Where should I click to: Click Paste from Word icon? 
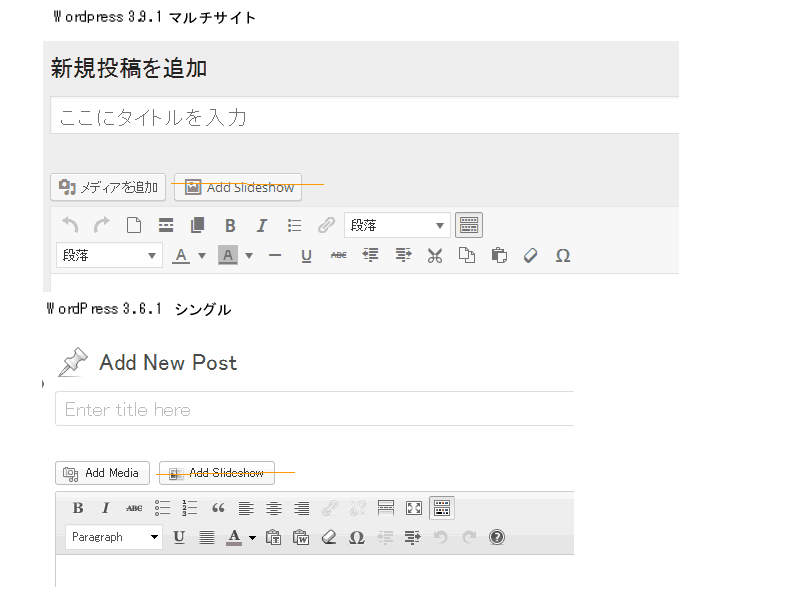[301, 537]
